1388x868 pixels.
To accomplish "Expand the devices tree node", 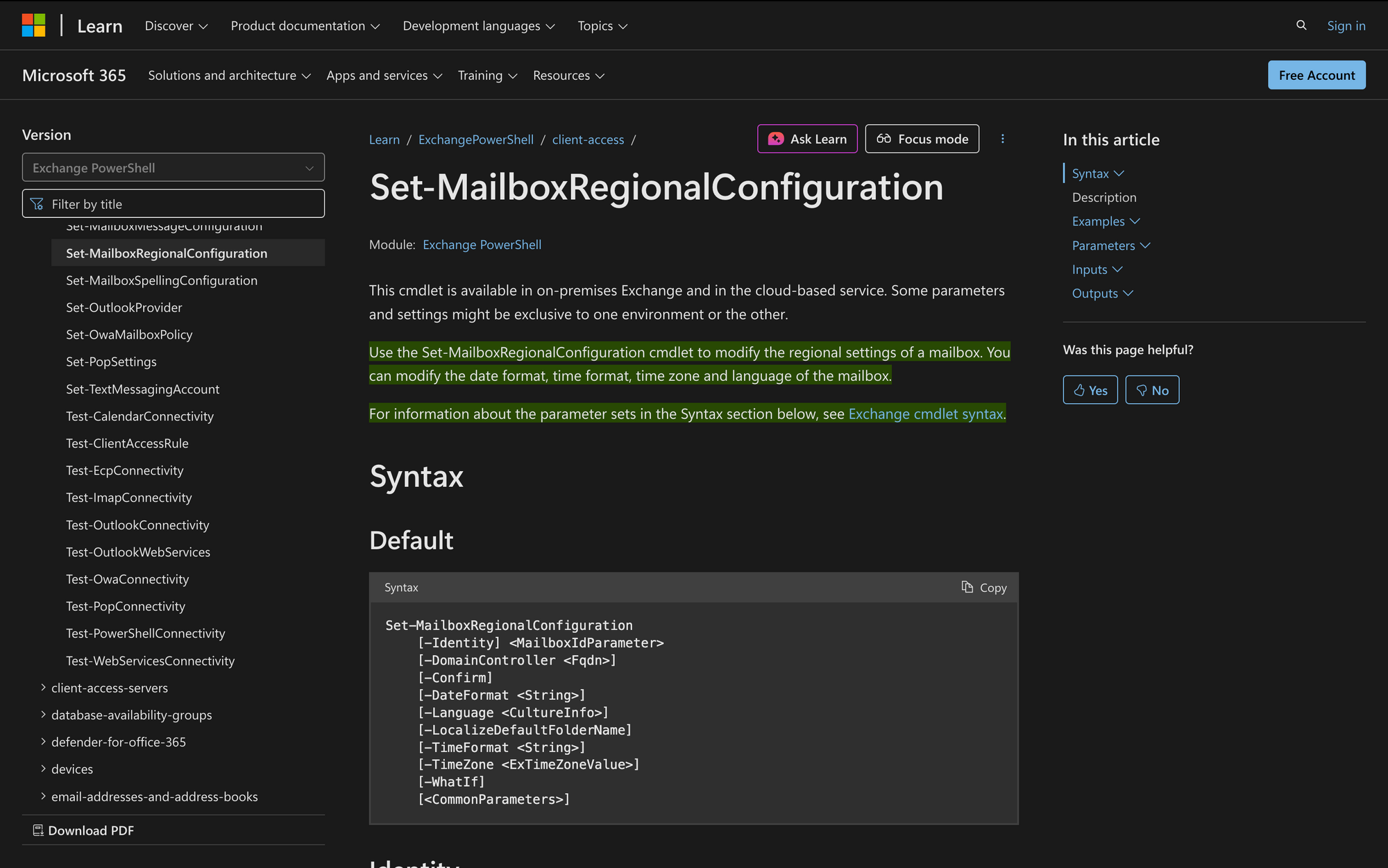I will [x=43, y=769].
